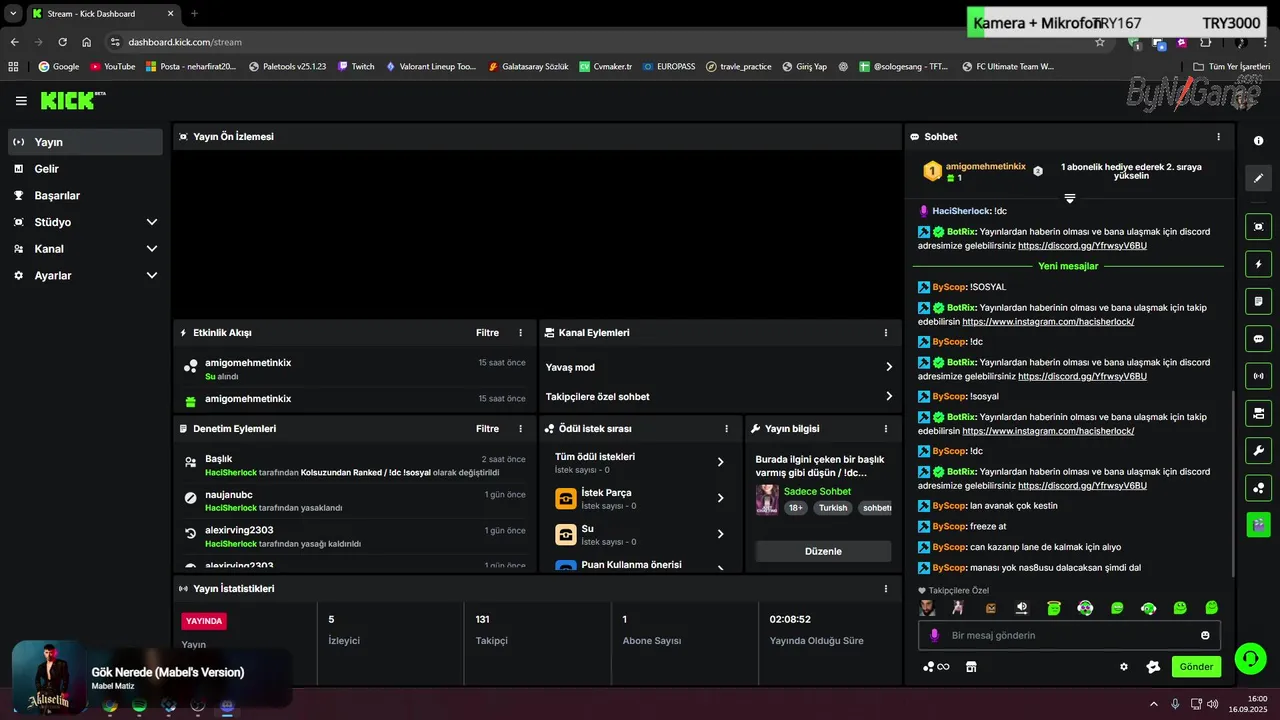Open Chrome from the taskbar
Image resolution: width=1280 pixels, height=720 pixels.
coord(110,706)
